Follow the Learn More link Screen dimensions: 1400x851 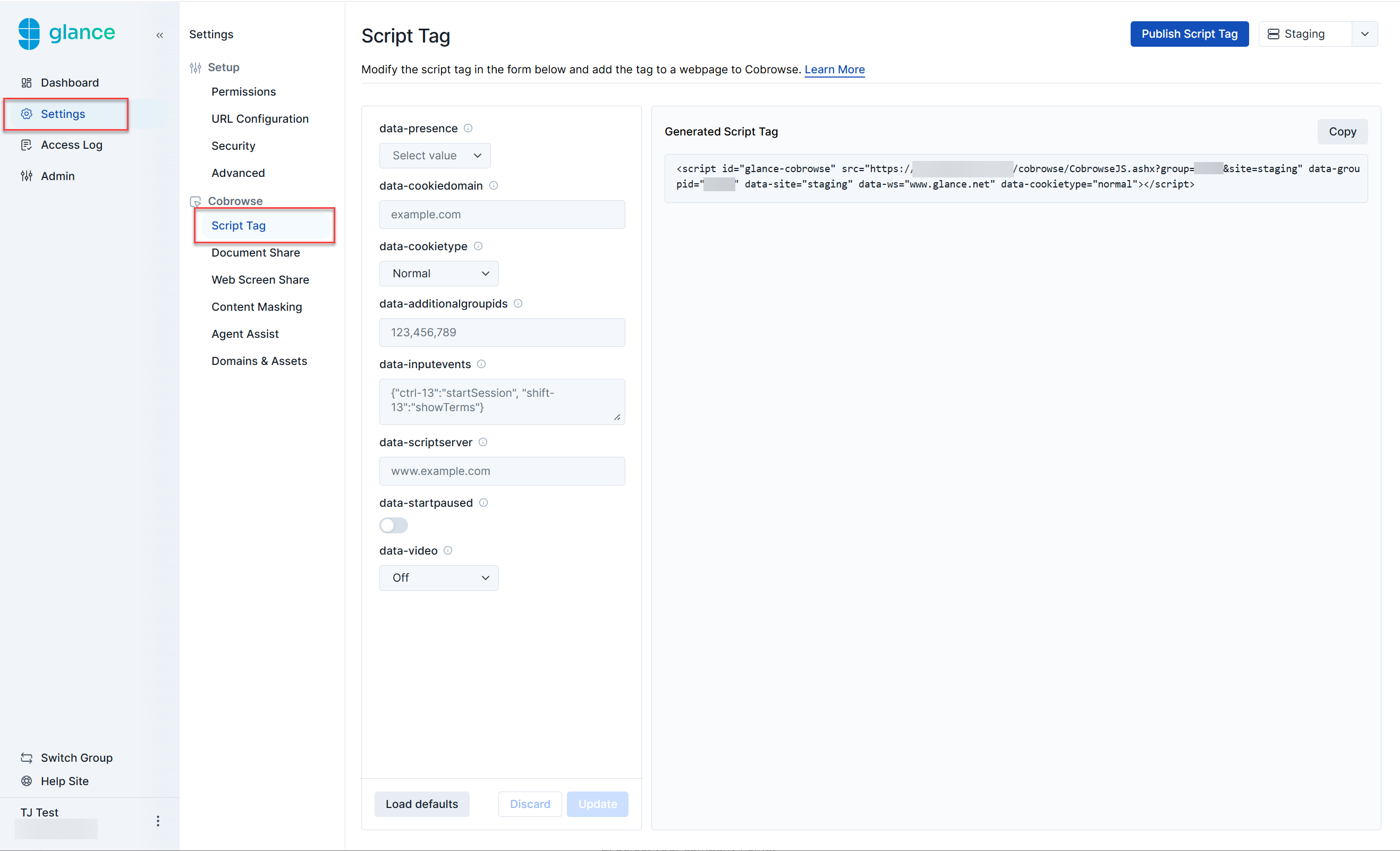click(834, 69)
